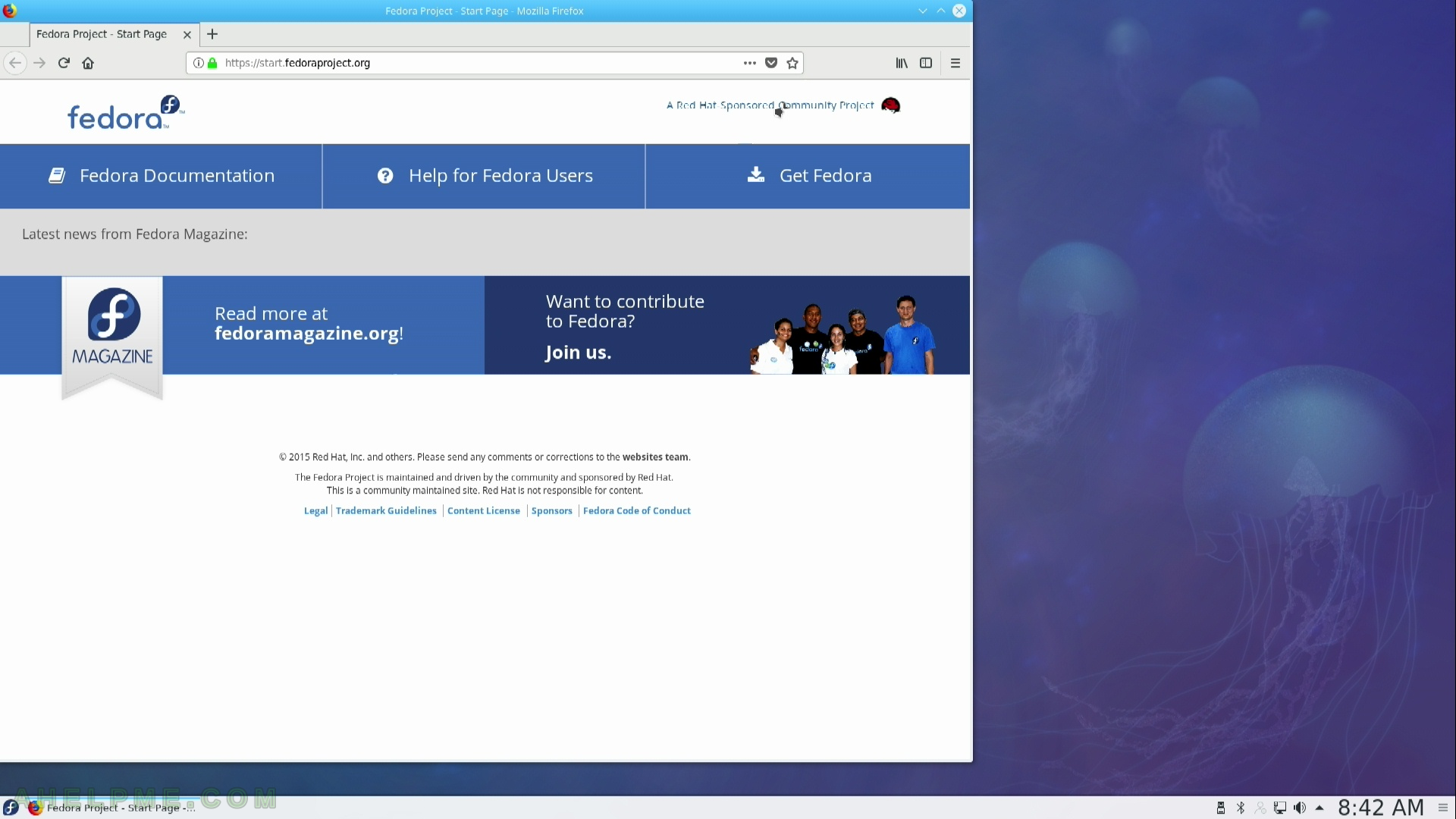This screenshot has width=1456, height=819.
Task: Open the websites team link
Action: tap(655, 457)
